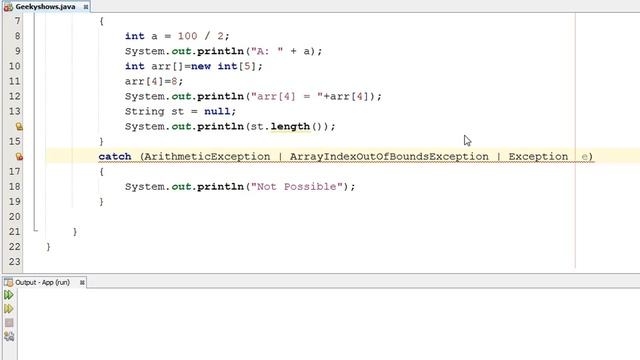640x360 pixels.
Task: Click the hint bulb icon beside st.length line
Action: click(19, 127)
